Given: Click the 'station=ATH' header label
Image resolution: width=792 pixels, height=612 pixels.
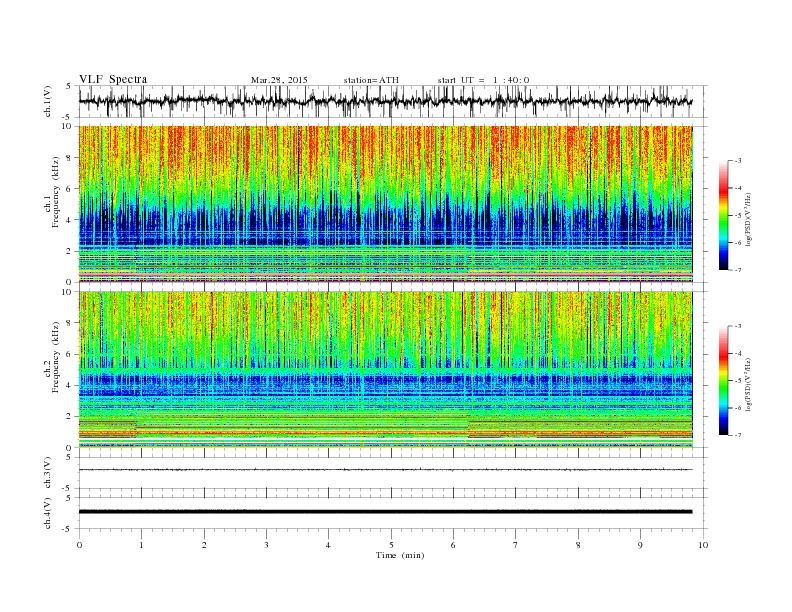Looking at the screenshot, I should click(x=371, y=80).
